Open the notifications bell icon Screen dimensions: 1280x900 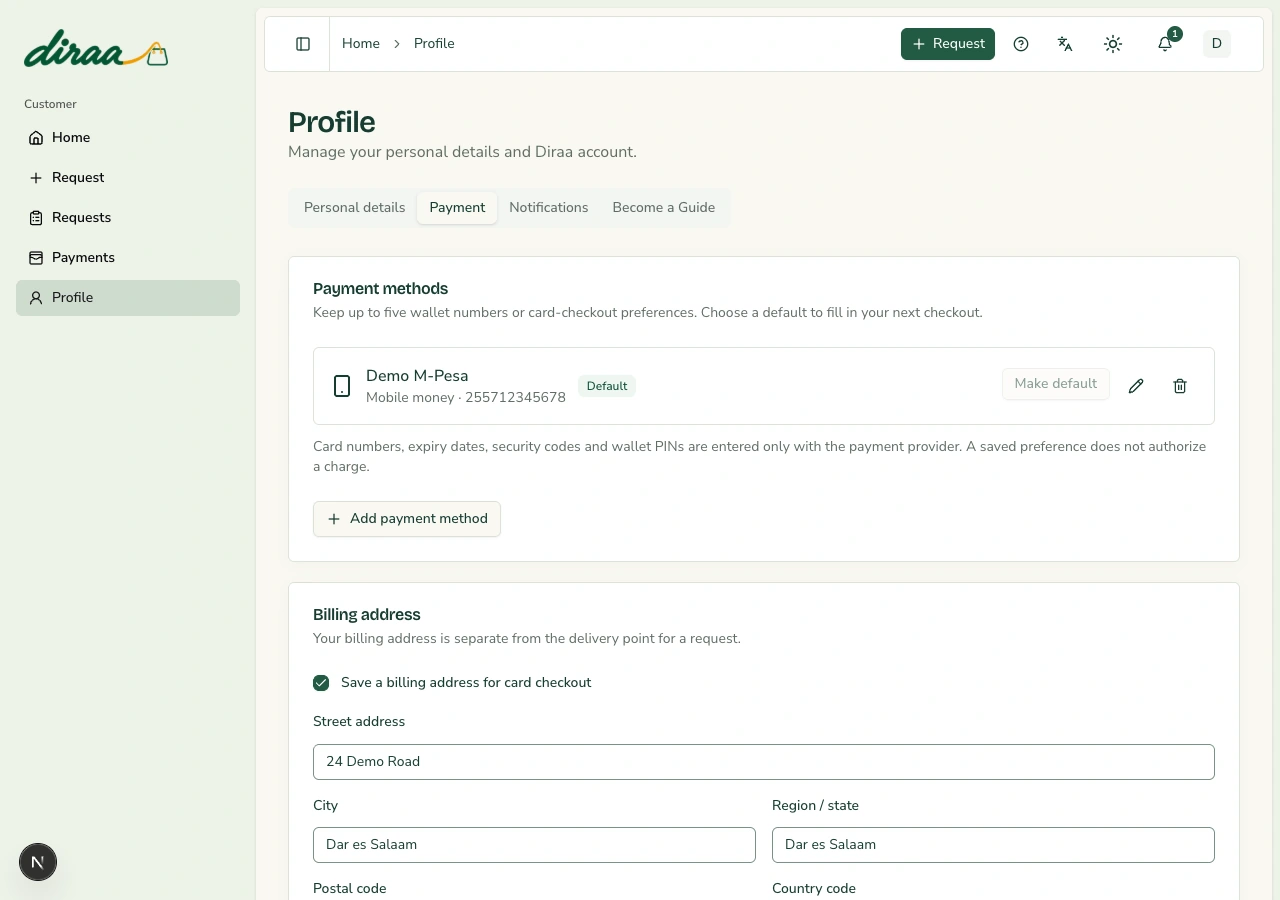1165,44
